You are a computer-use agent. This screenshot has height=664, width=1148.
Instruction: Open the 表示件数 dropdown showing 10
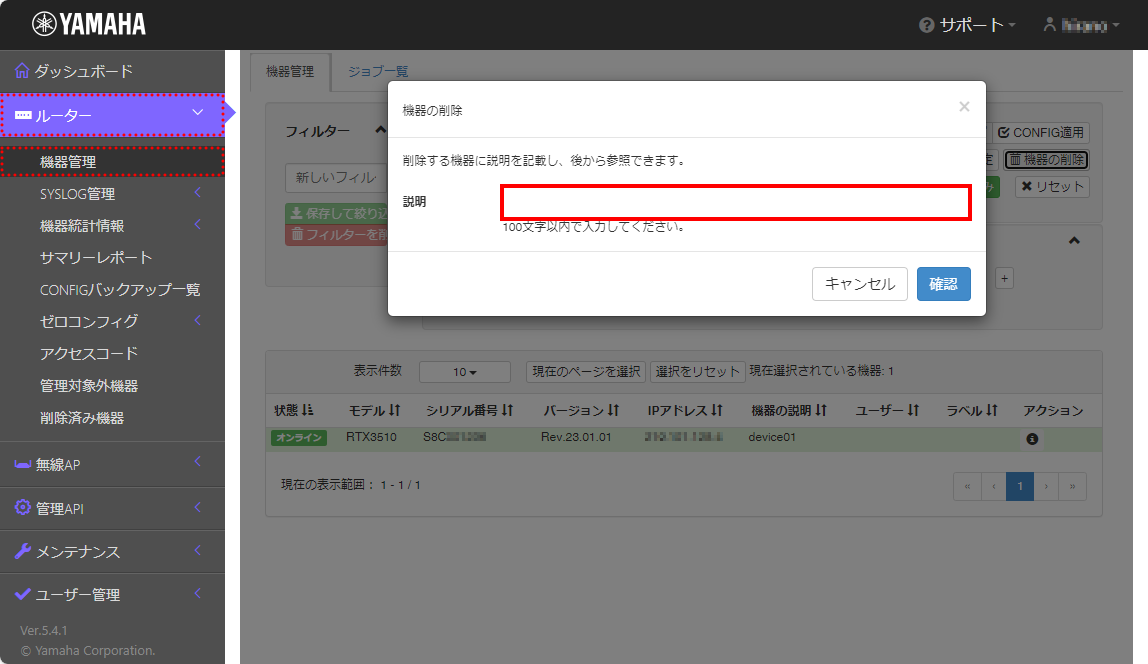464,371
